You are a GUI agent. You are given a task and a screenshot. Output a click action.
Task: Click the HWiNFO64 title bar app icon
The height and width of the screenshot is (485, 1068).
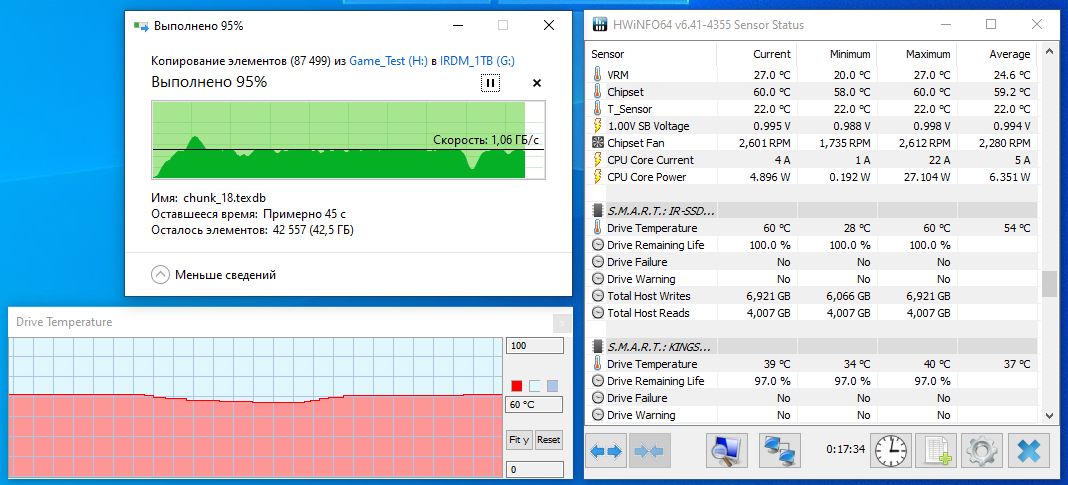pos(599,25)
